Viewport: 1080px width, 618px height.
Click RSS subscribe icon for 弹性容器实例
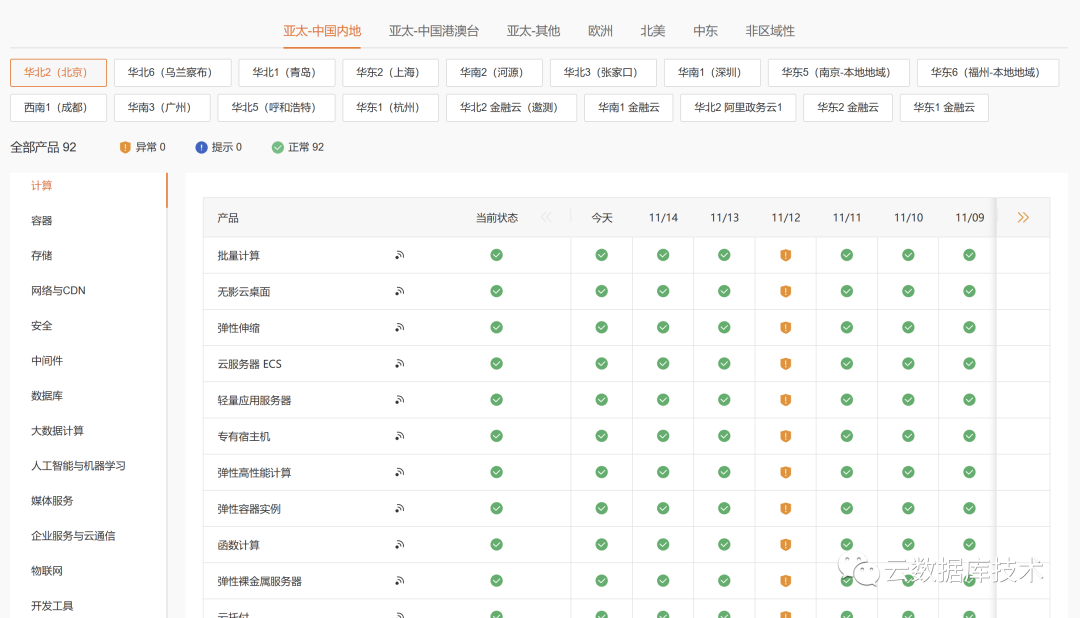pyautogui.click(x=399, y=509)
